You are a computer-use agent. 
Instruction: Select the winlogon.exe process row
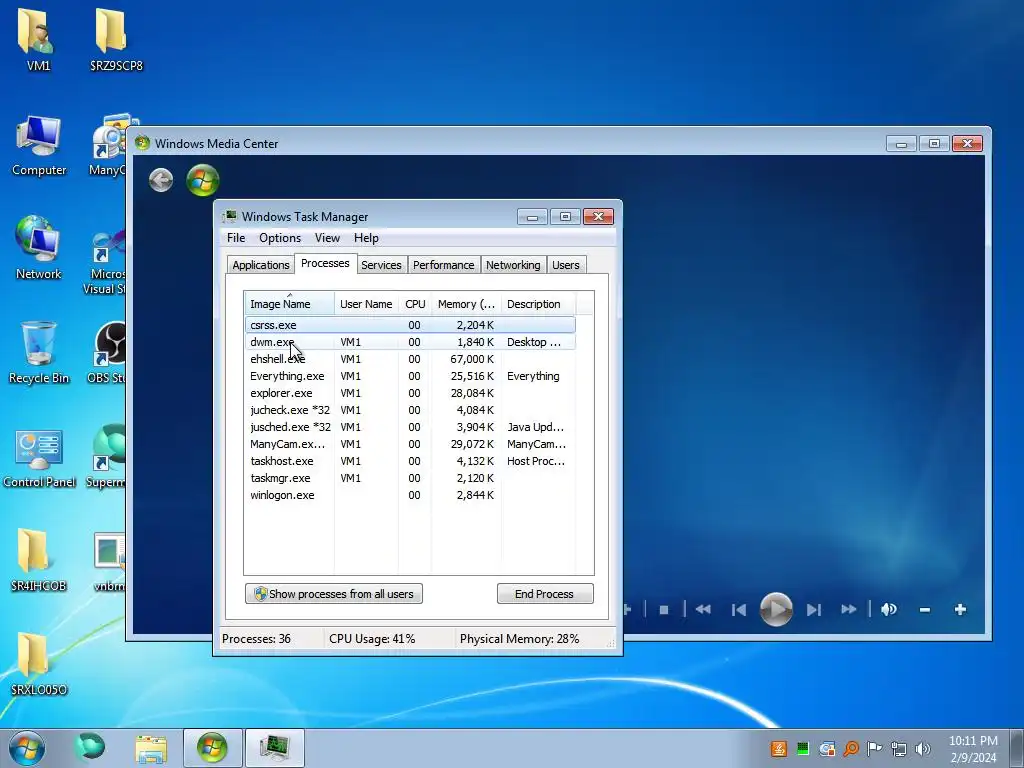(410, 494)
